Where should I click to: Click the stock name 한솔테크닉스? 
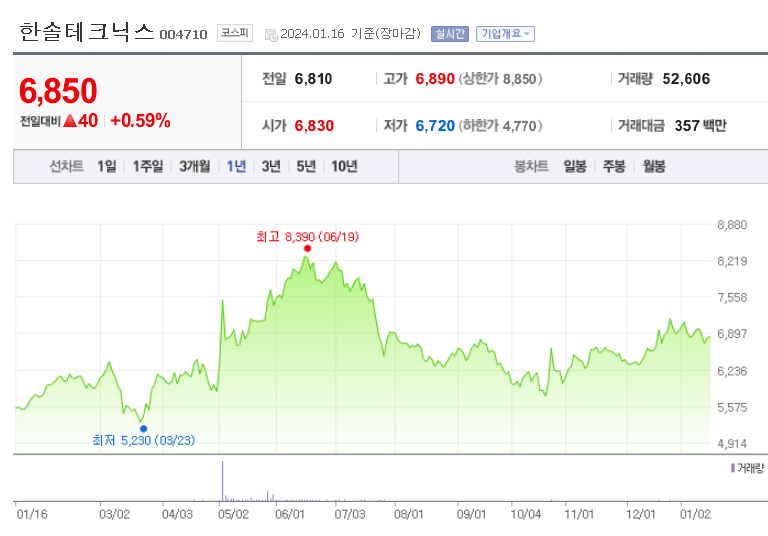click(87, 32)
